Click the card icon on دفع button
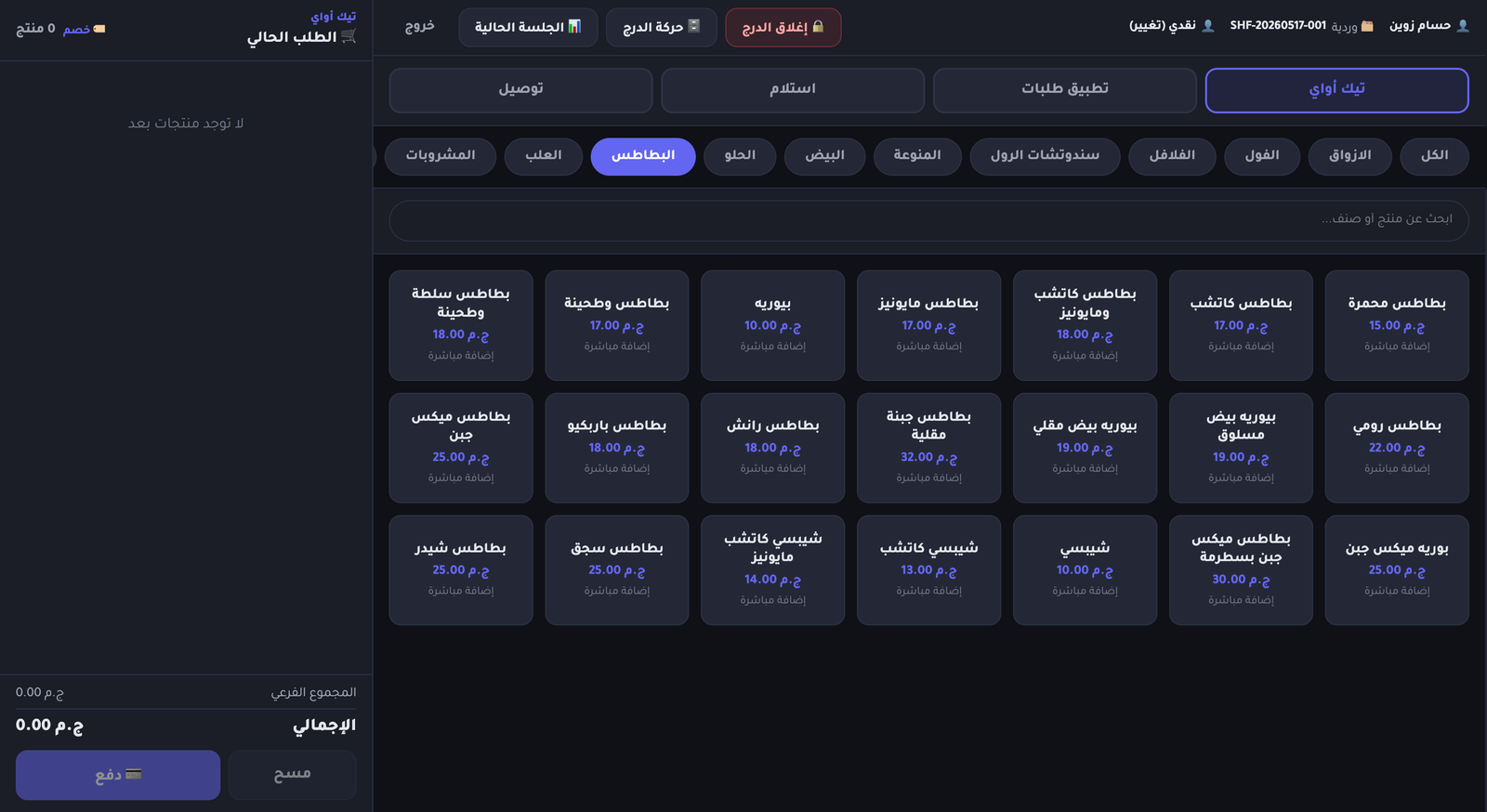This screenshot has height=812, width=1487. pos(134,774)
